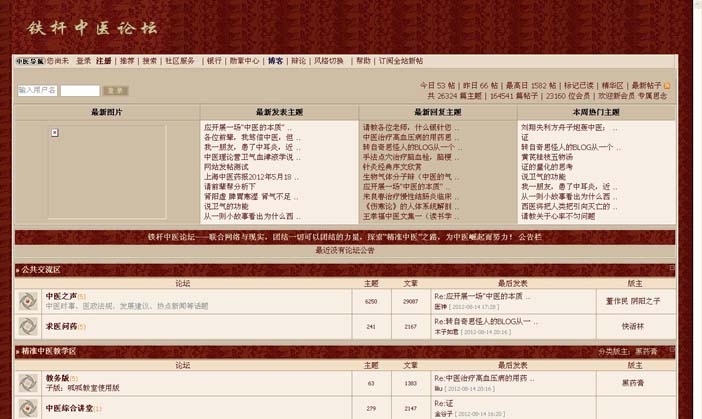
Task: Open the 社区服务 dropdown menu
Action: [180, 61]
